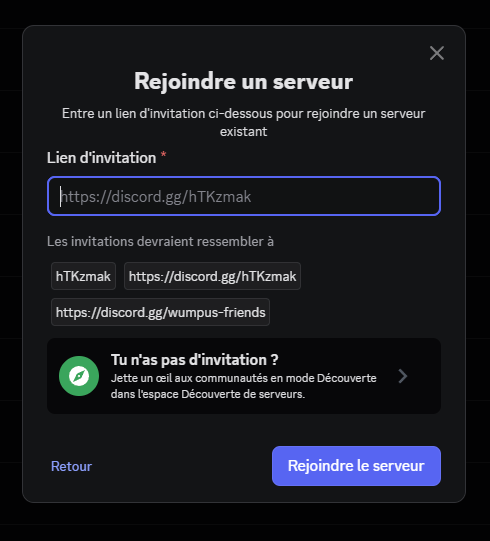490x541 pixels.
Task: Click the https://discord.gg/wumpus-friends example chip
Action: tap(160, 312)
